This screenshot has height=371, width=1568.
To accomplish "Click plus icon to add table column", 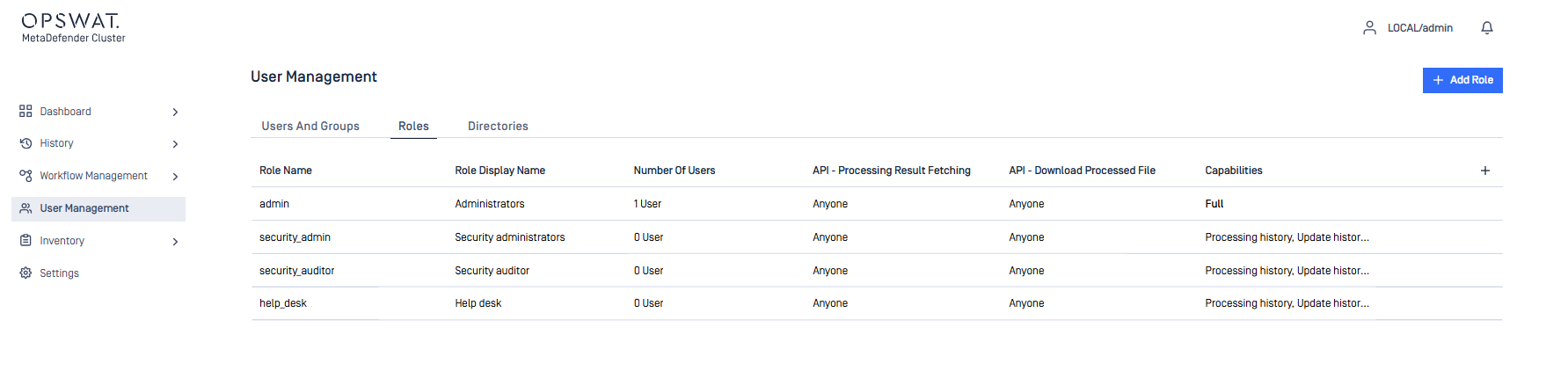I will point(1484,171).
